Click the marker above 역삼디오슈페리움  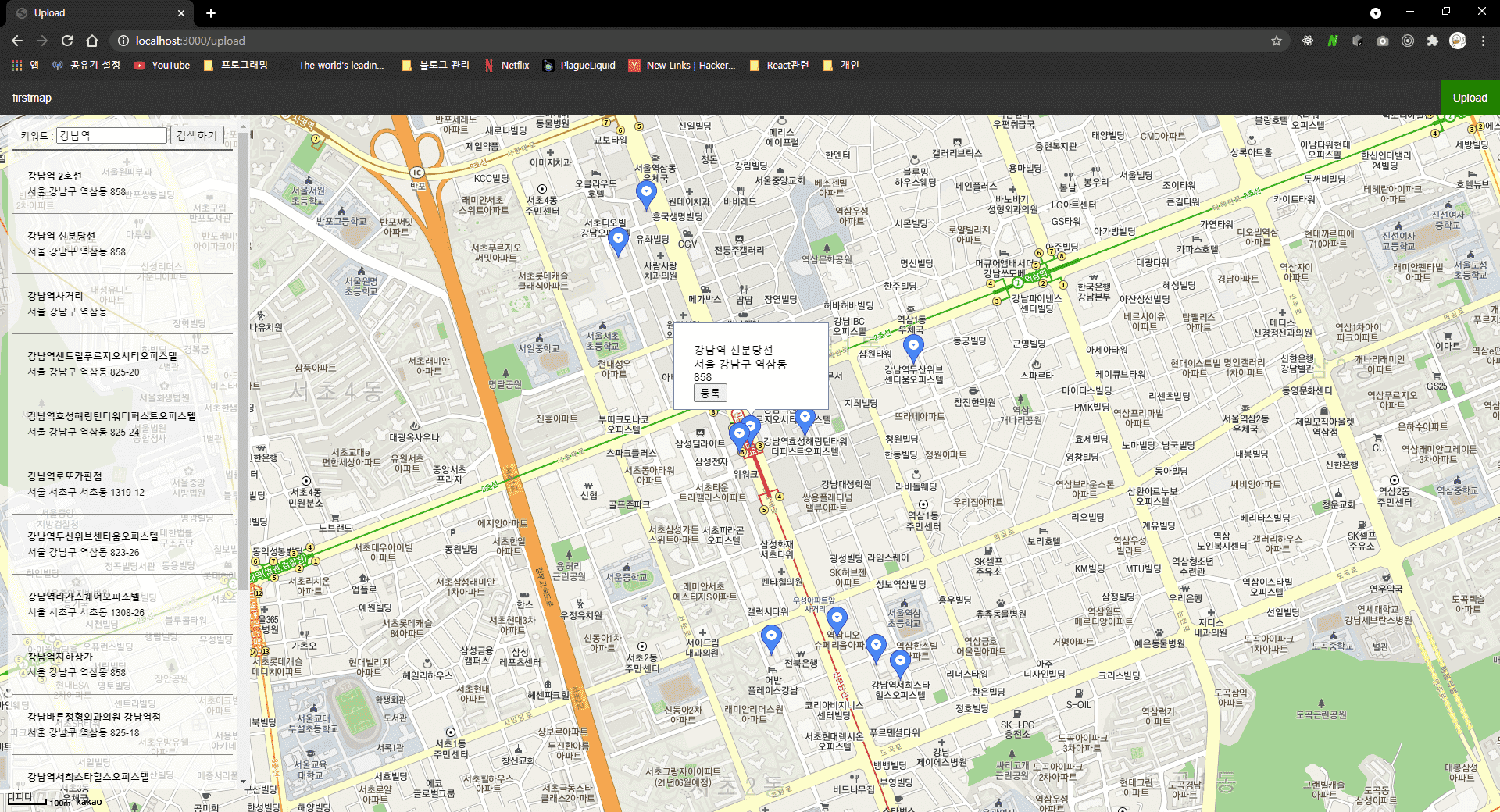(x=837, y=621)
